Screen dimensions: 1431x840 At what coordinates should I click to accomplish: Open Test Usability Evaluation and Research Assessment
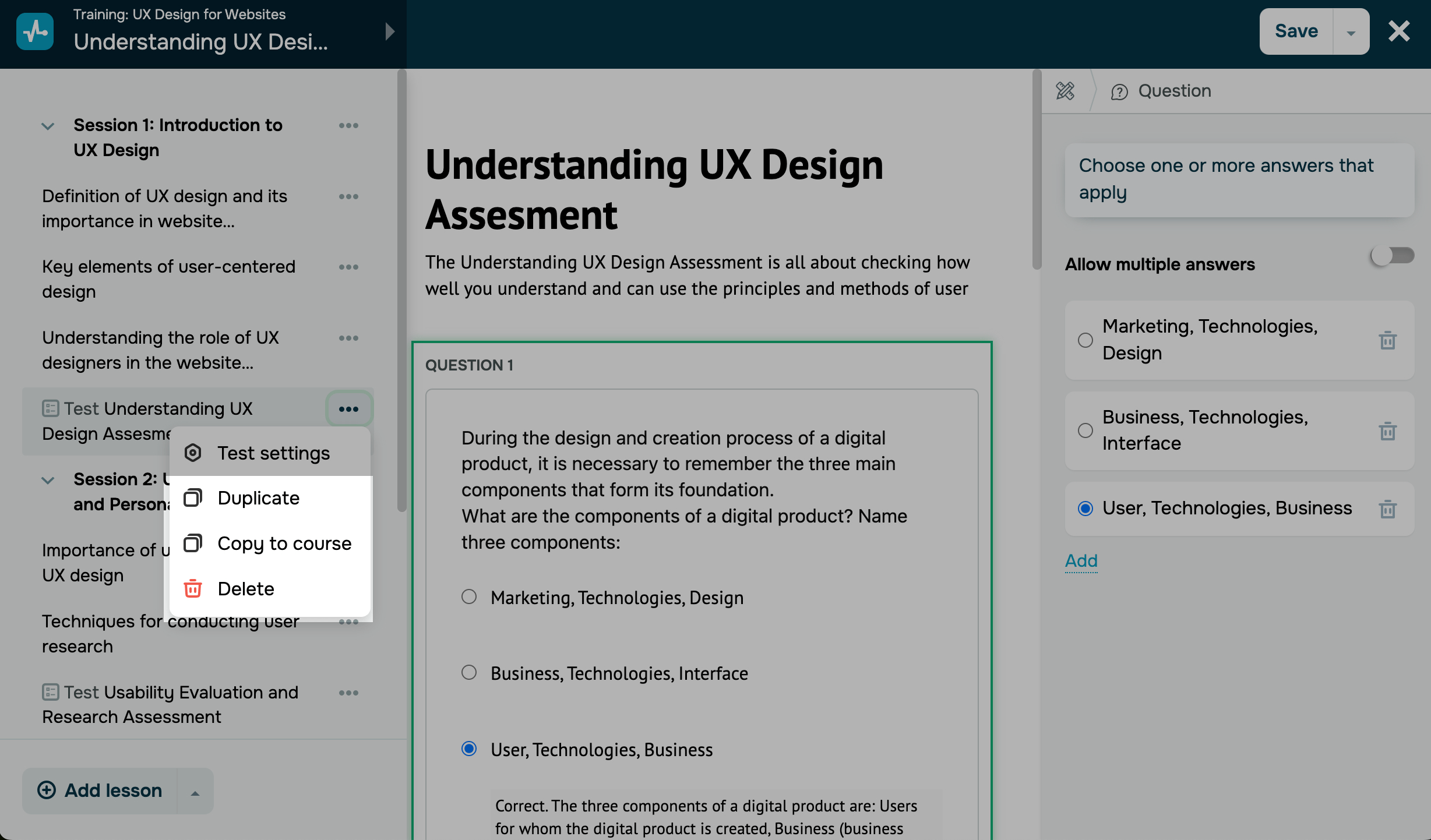coord(170,705)
